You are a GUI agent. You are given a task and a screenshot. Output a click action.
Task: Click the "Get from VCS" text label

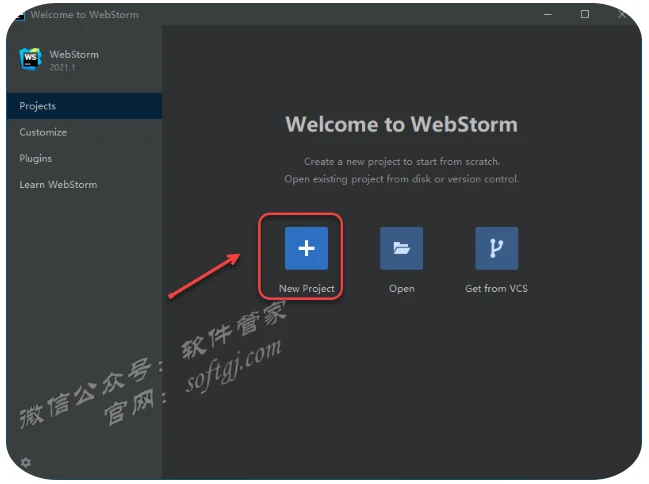[496, 289]
